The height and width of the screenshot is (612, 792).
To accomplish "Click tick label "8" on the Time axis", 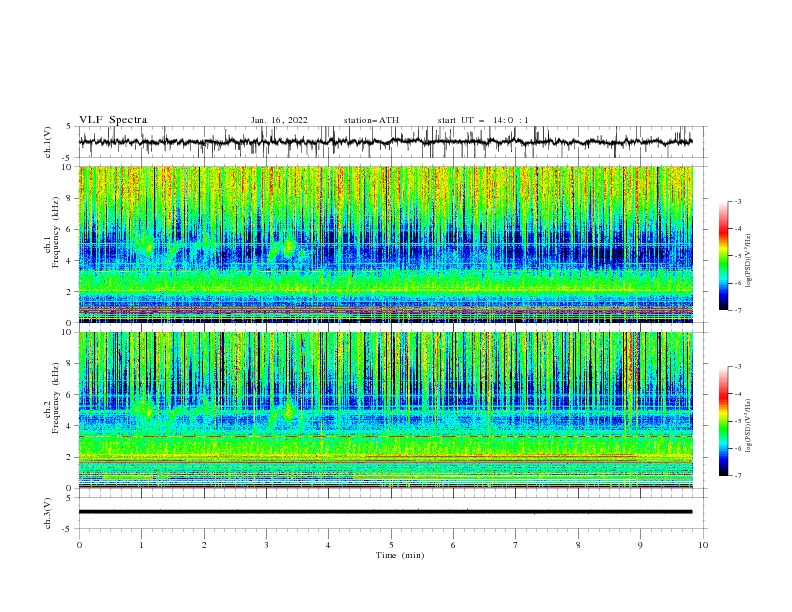I will [578, 545].
